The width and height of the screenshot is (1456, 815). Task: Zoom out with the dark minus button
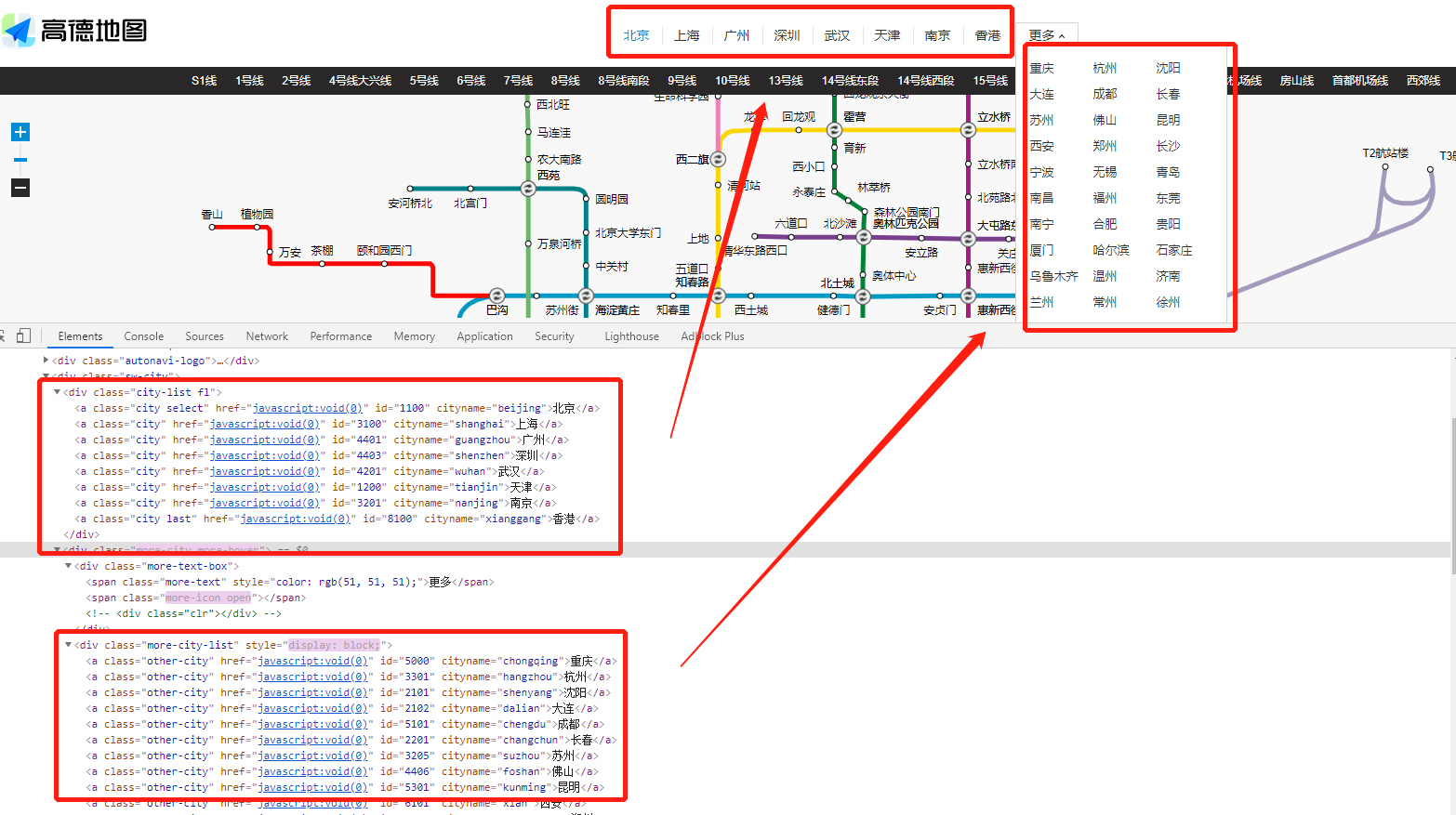click(20, 188)
